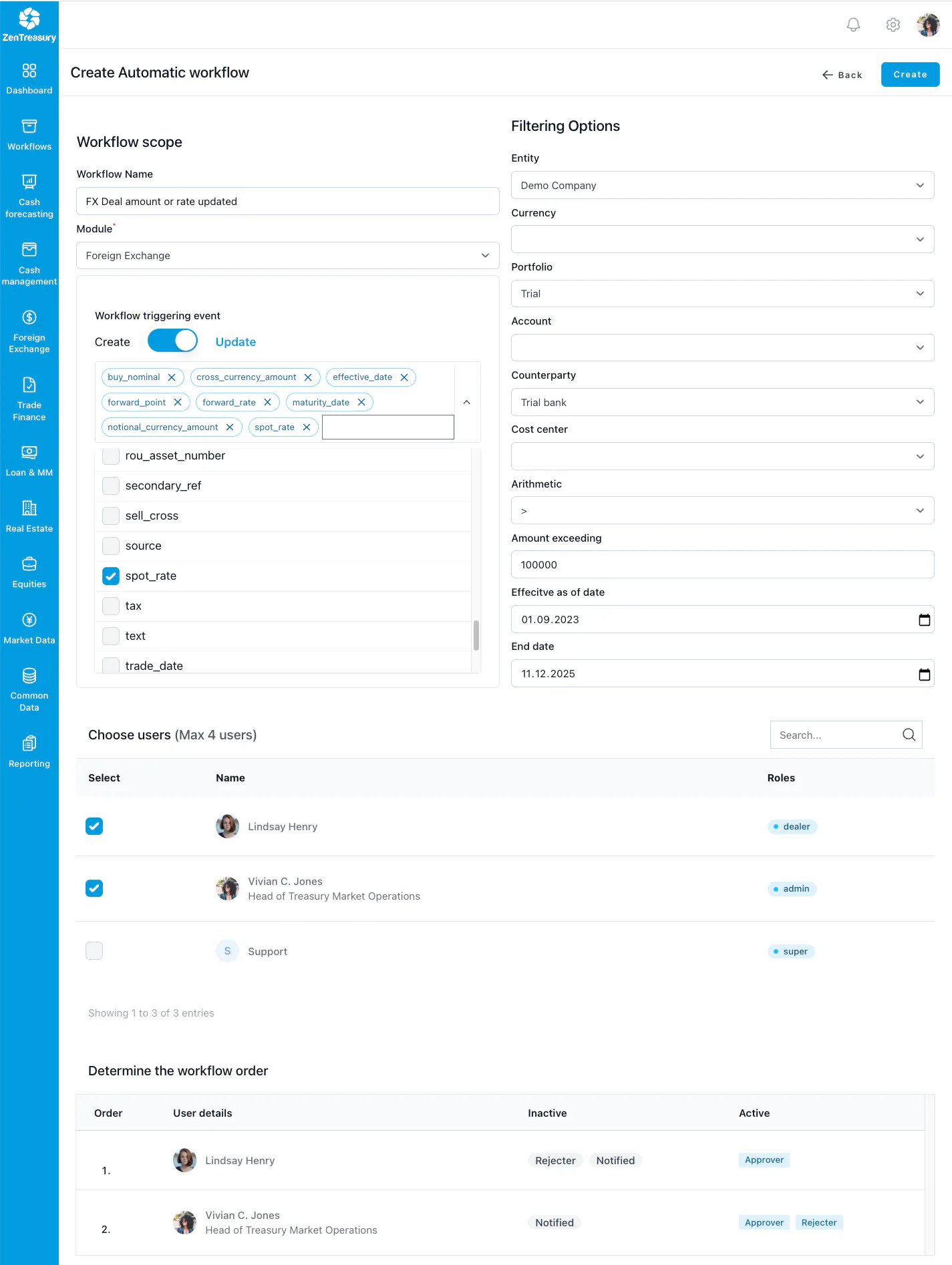Go Back to the previous page
The width and height of the screenshot is (952, 1265).
[842, 75]
